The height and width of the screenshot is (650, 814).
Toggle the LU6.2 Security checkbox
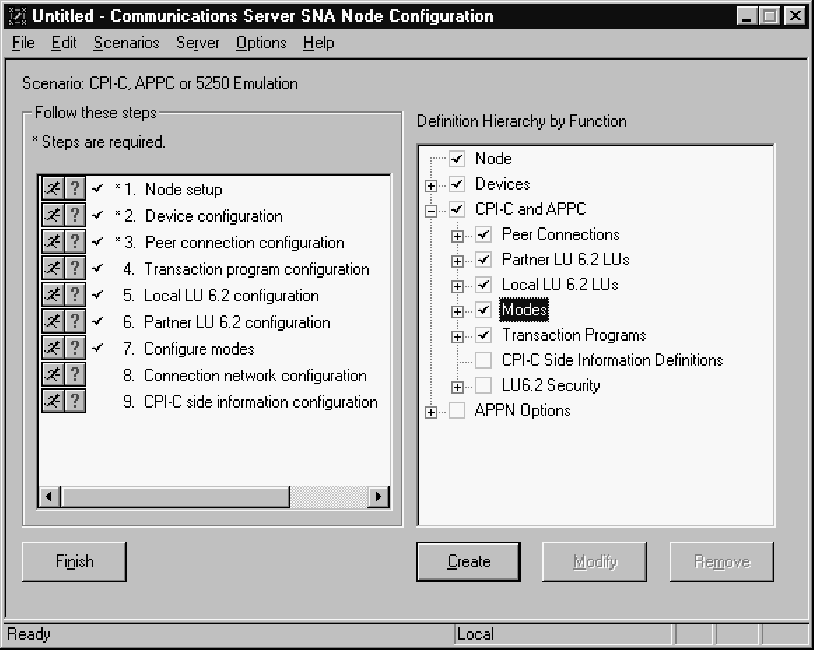coord(483,385)
